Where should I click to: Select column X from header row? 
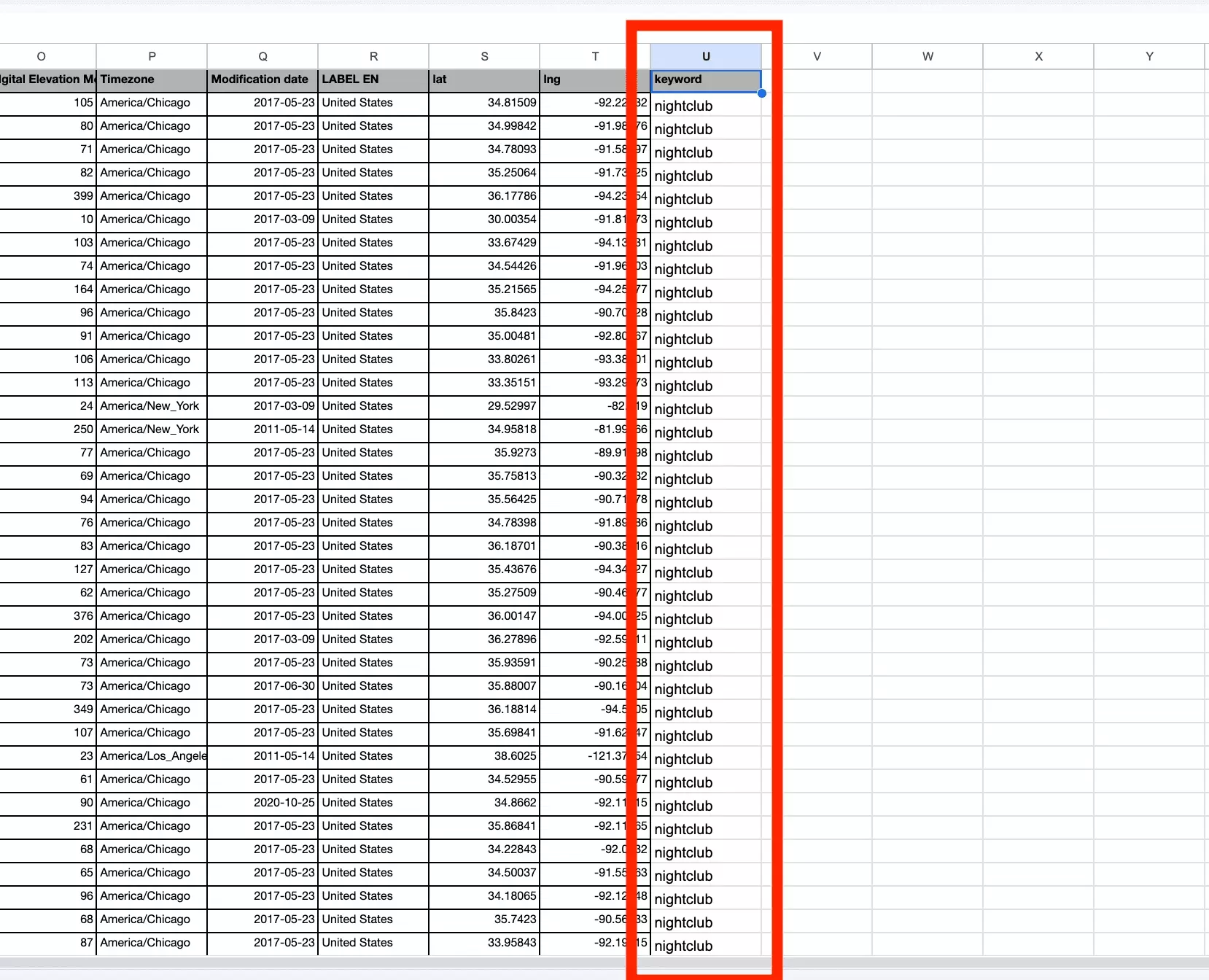pos(1038,56)
